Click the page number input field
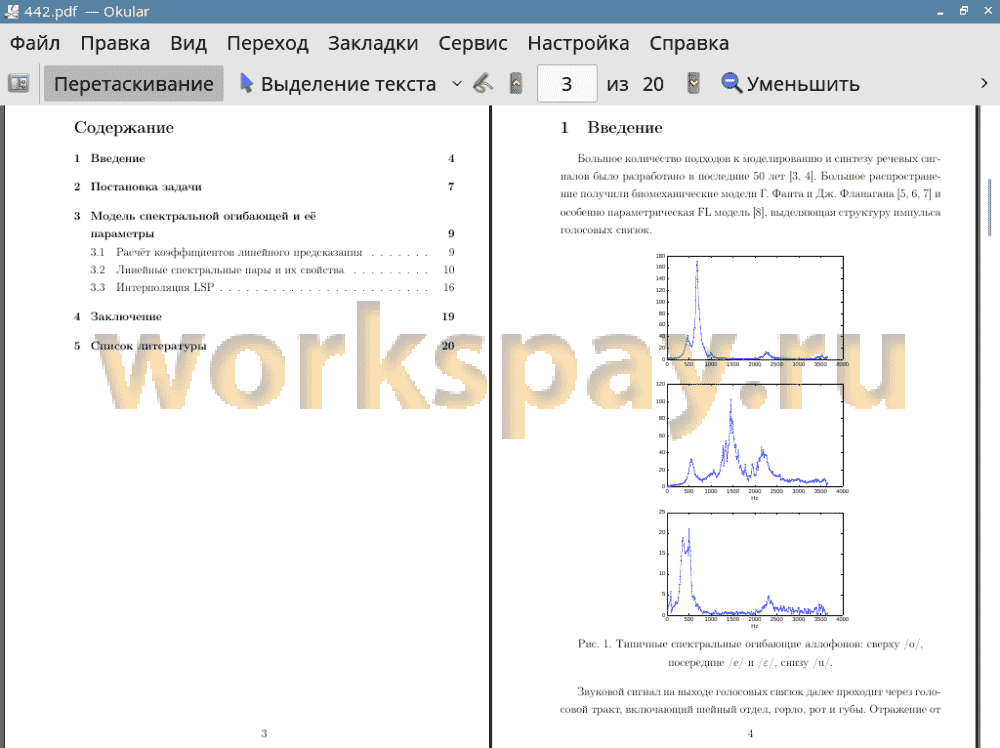Screen dimensions: 1000x748 click(567, 84)
